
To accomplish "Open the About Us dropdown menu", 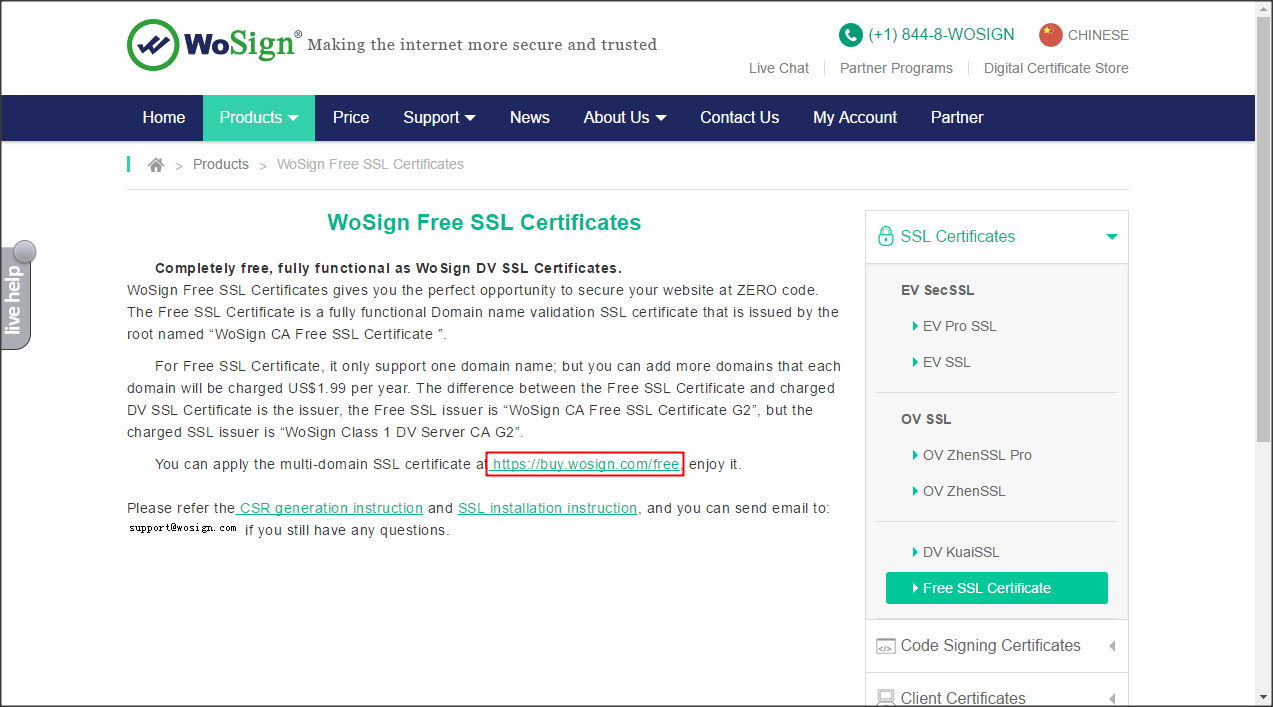I will click(624, 118).
